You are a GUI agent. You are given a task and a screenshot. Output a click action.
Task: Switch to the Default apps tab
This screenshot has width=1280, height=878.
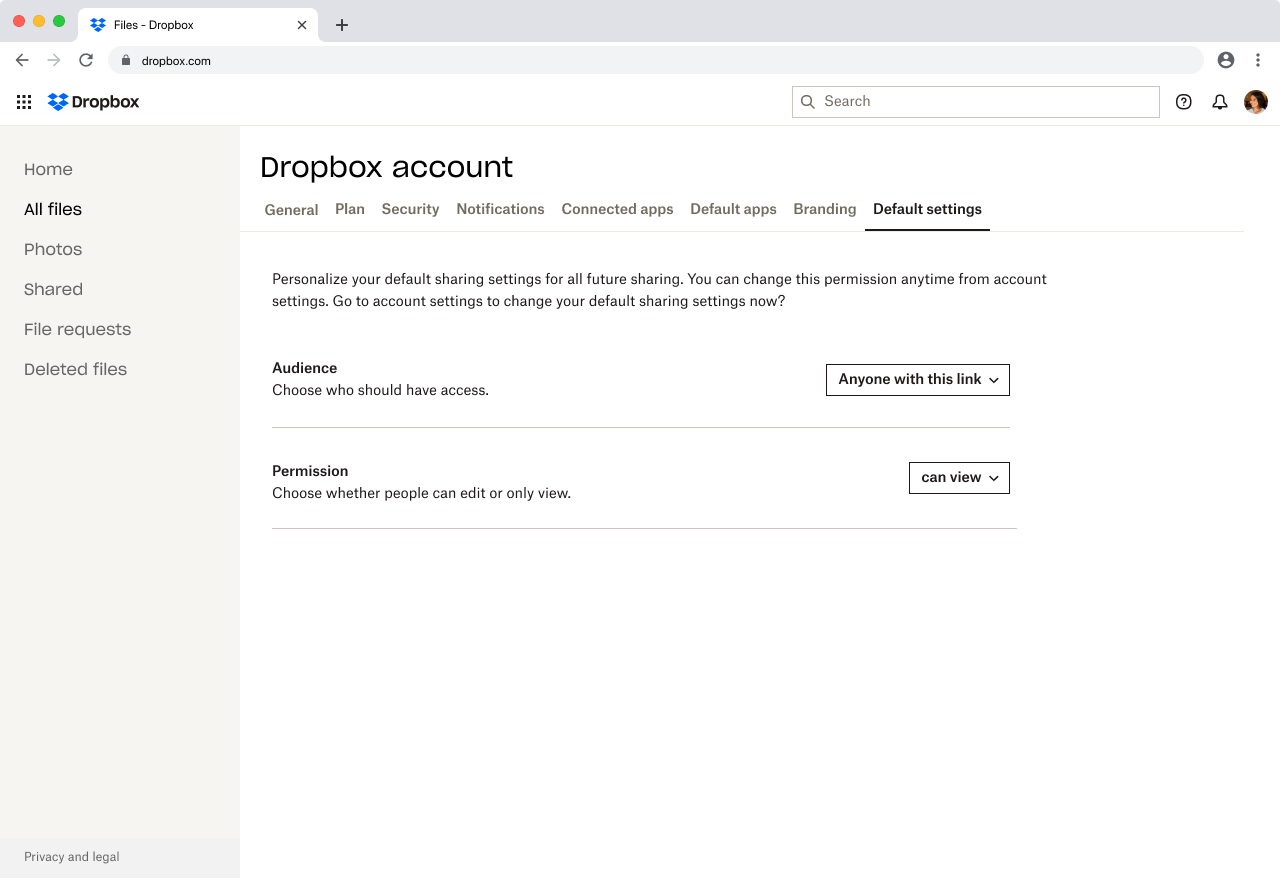(733, 209)
